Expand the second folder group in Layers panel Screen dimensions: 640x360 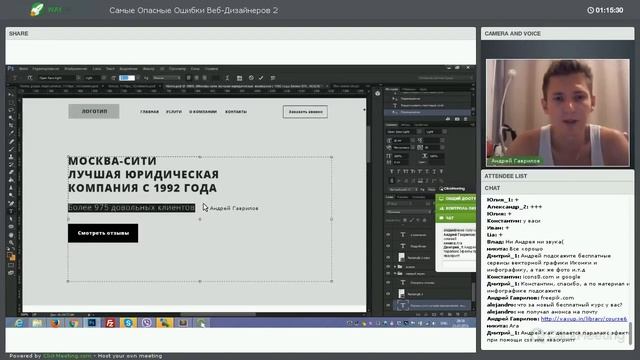coord(395,273)
